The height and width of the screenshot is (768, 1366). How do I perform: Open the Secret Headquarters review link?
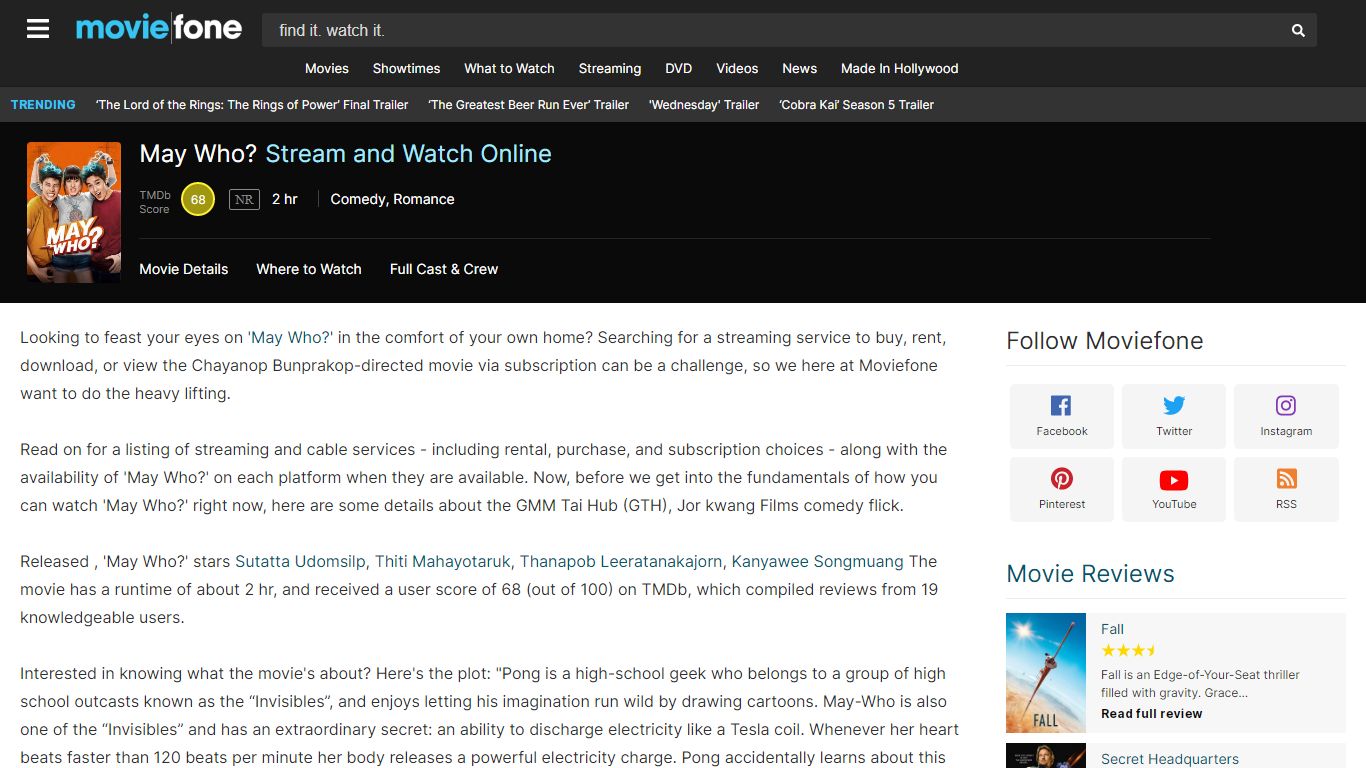coord(1169,759)
